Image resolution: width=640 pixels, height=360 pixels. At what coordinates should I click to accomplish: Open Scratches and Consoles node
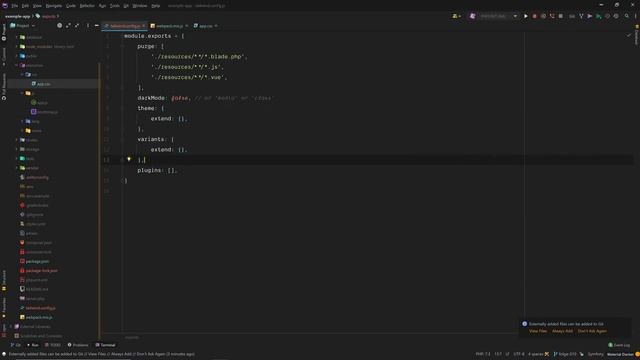[41, 336]
